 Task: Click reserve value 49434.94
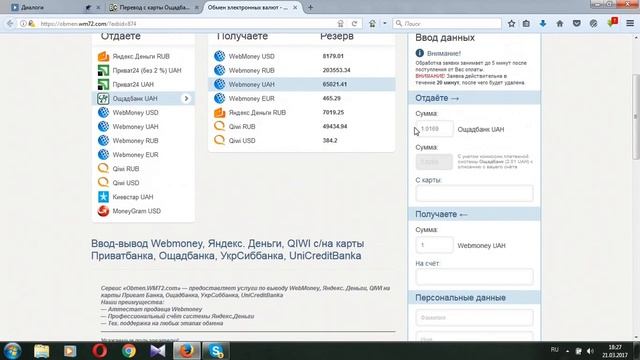[x=335, y=127]
